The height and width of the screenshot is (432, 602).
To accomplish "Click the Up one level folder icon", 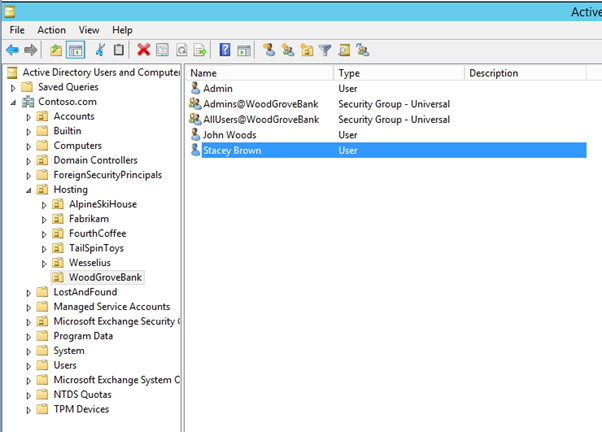I will coord(56,50).
